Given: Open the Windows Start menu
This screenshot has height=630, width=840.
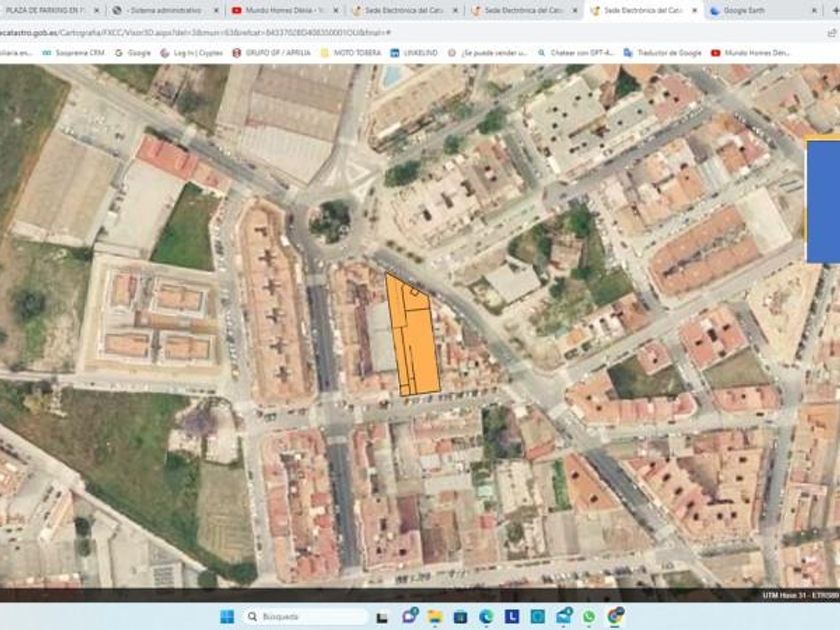Looking at the screenshot, I should pos(227,616).
